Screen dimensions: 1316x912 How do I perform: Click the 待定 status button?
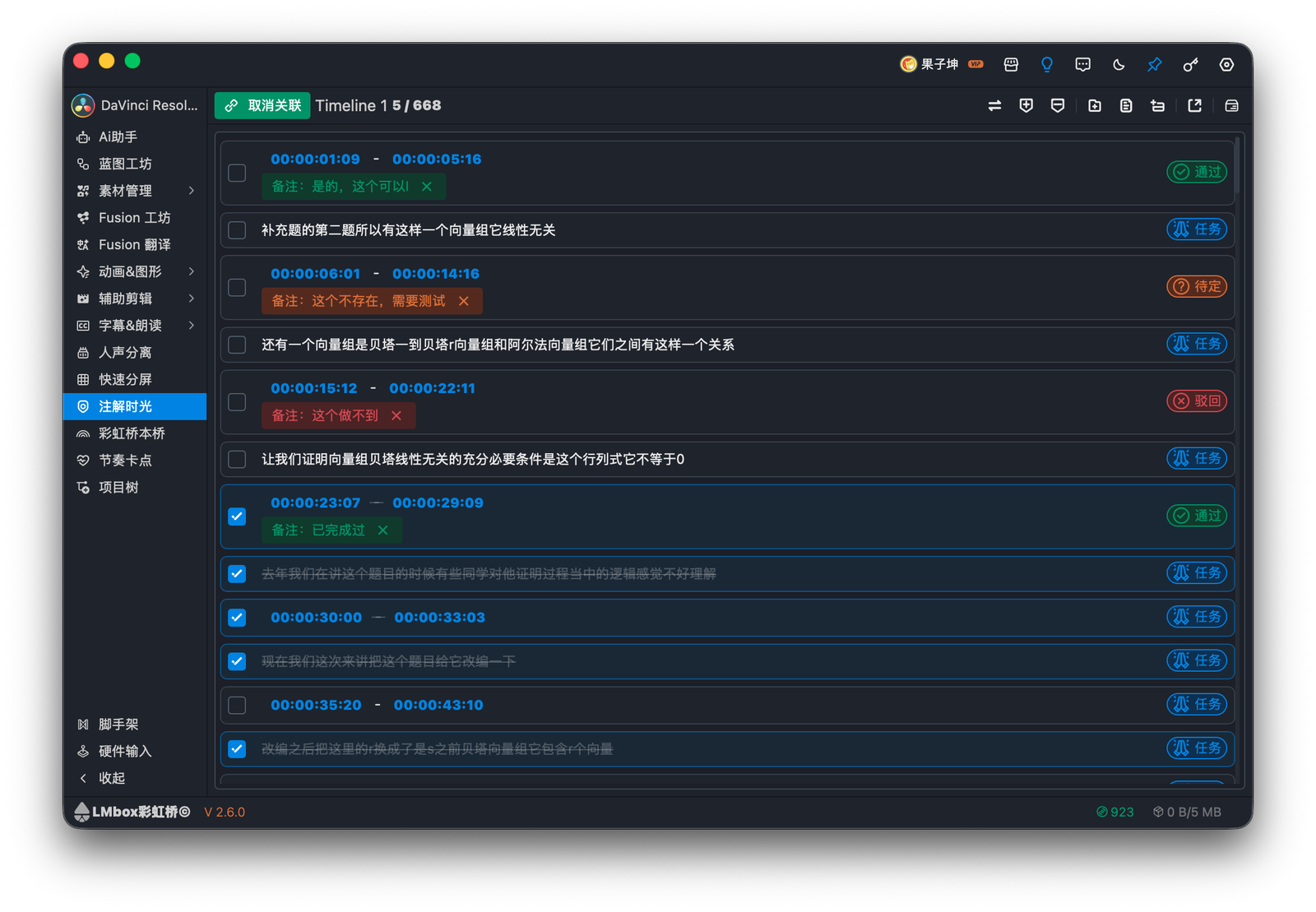(1197, 286)
